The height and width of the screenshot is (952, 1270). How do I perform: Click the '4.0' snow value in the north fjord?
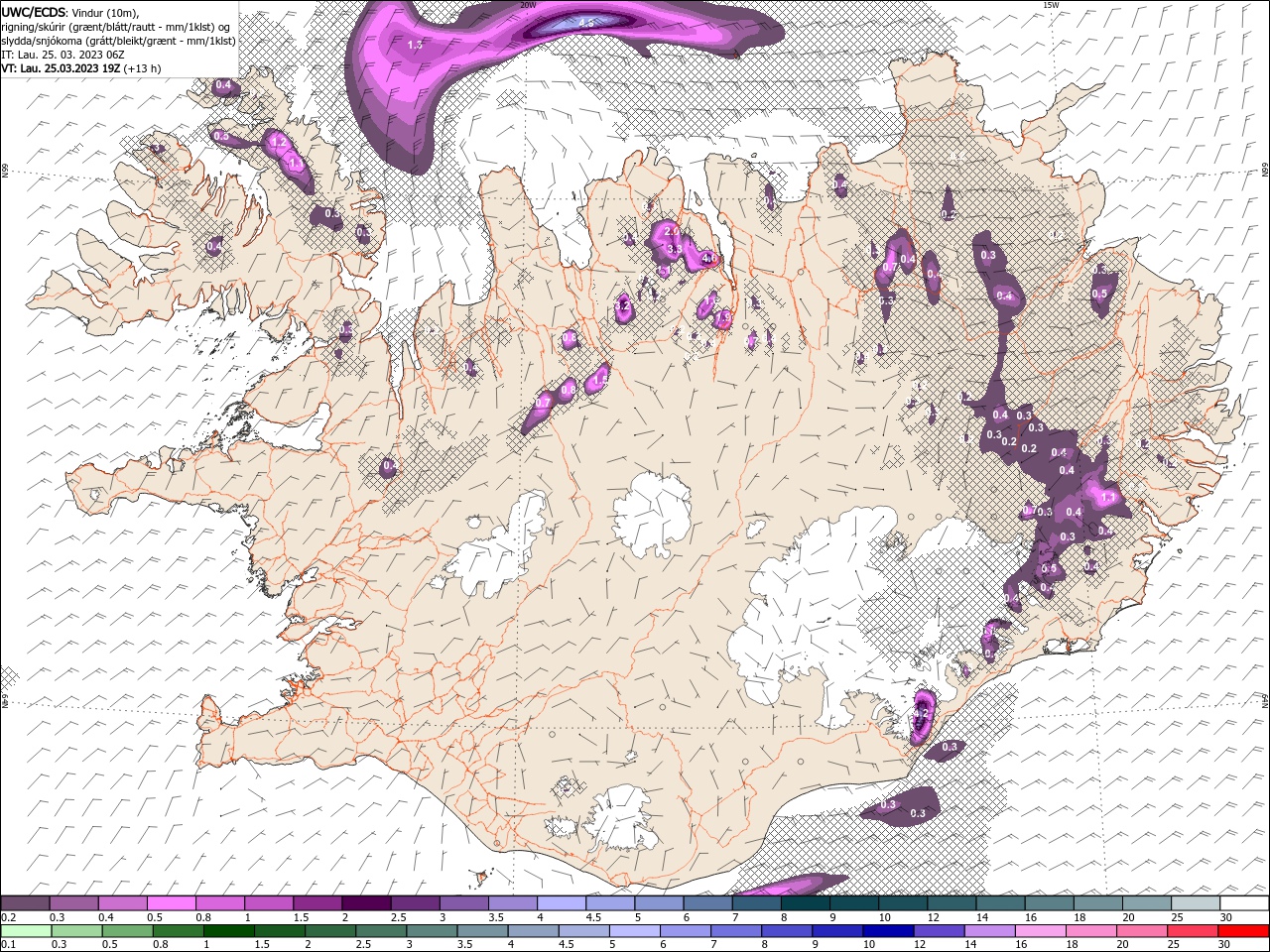click(x=708, y=258)
